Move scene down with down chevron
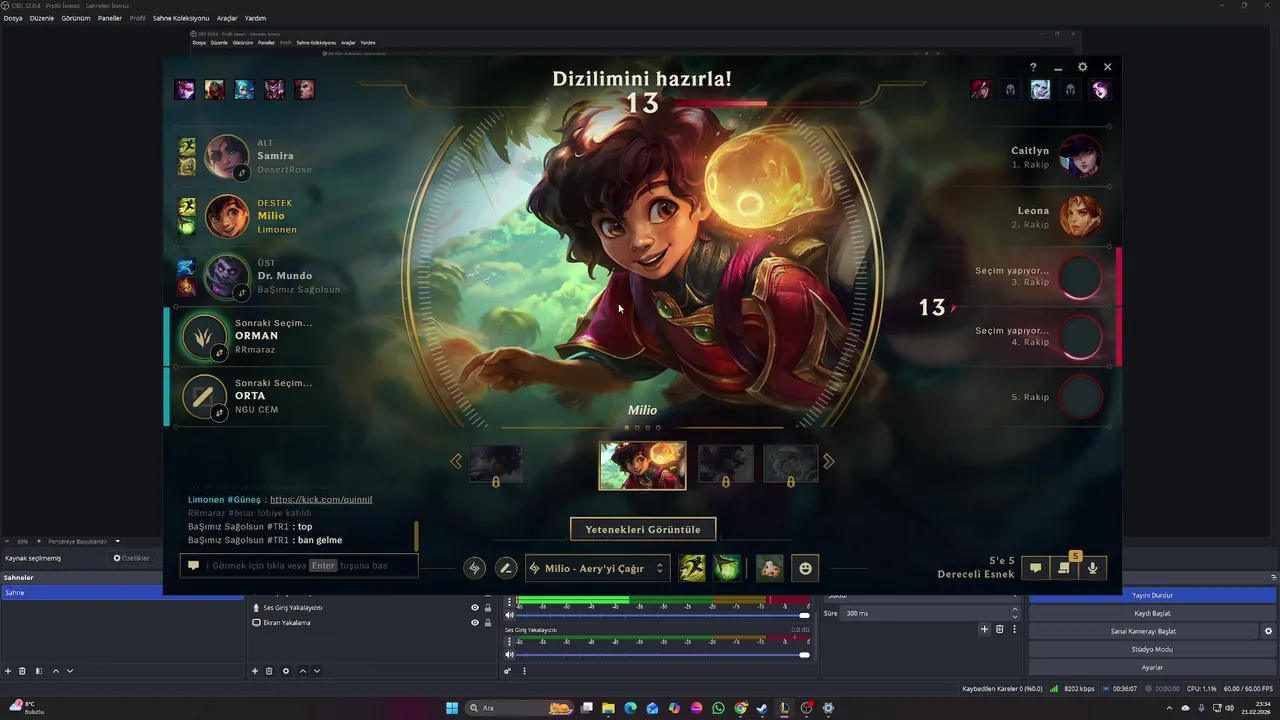The image size is (1280, 720). coord(70,671)
